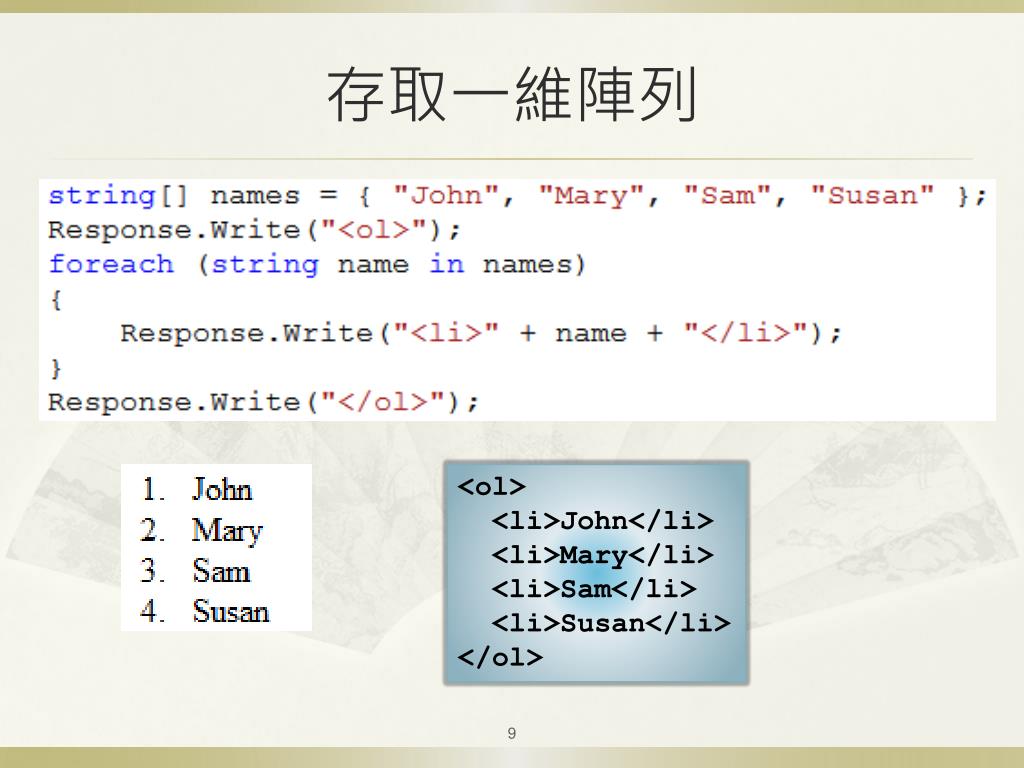Click the Response.Write("</ol>") closing line
Screen dimensions: 1024x768
[264, 402]
